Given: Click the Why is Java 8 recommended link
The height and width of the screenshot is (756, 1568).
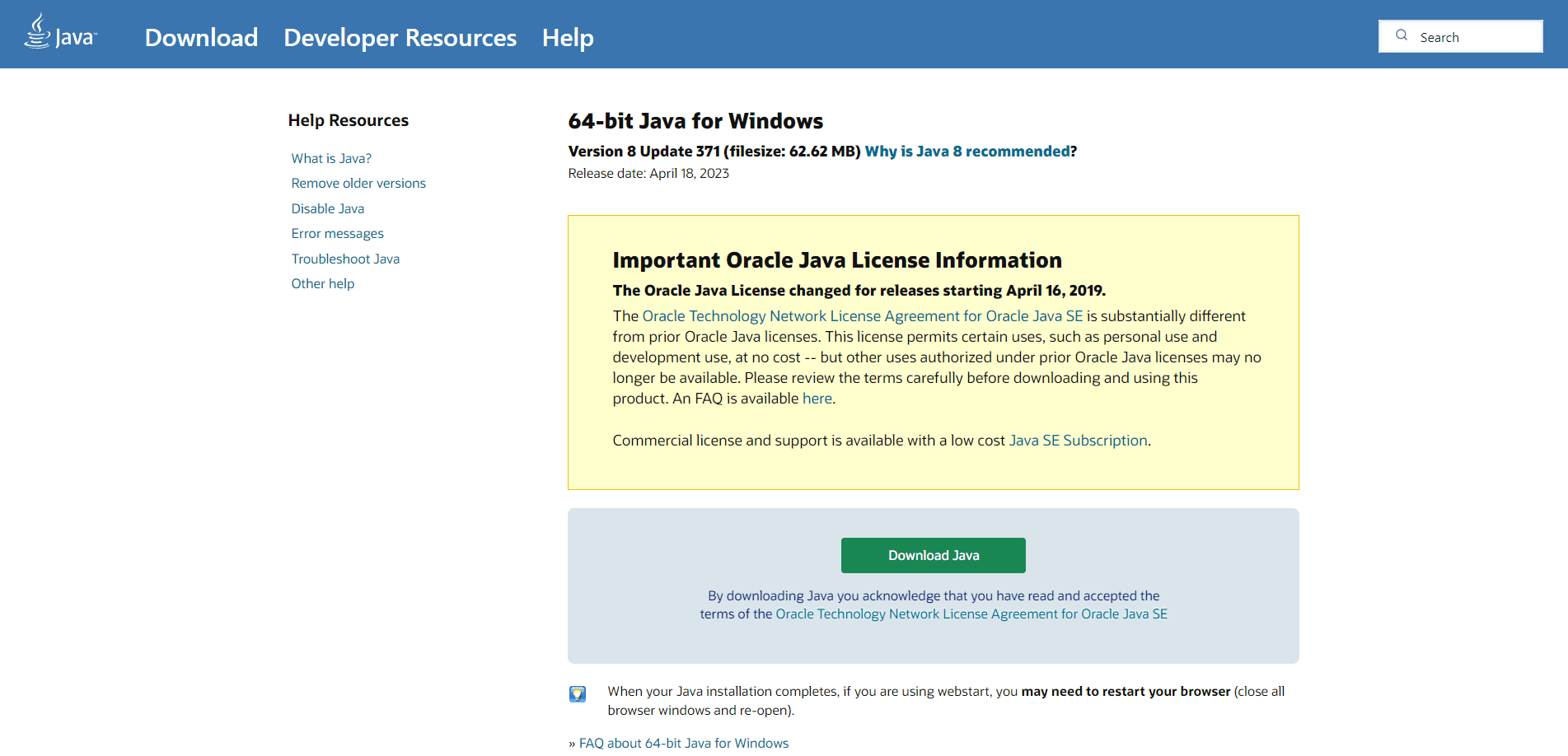Looking at the screenshot, I should coord(967,152).
